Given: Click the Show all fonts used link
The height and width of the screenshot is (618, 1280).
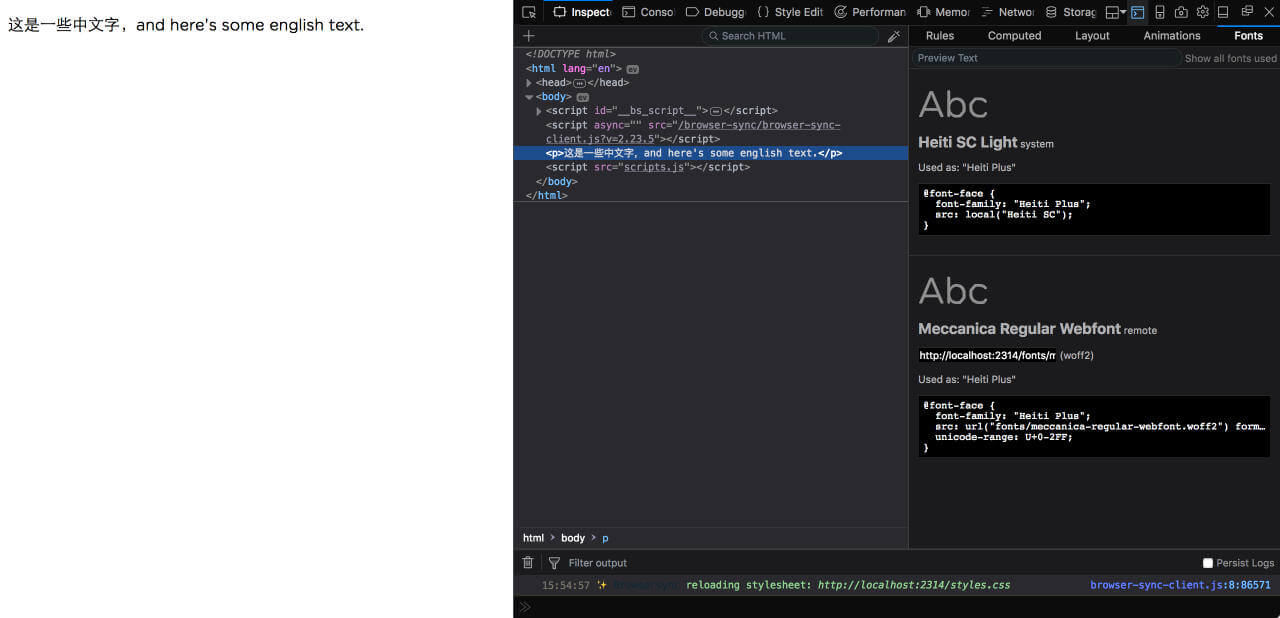Looking at the screenshot, I should 1229,58.
